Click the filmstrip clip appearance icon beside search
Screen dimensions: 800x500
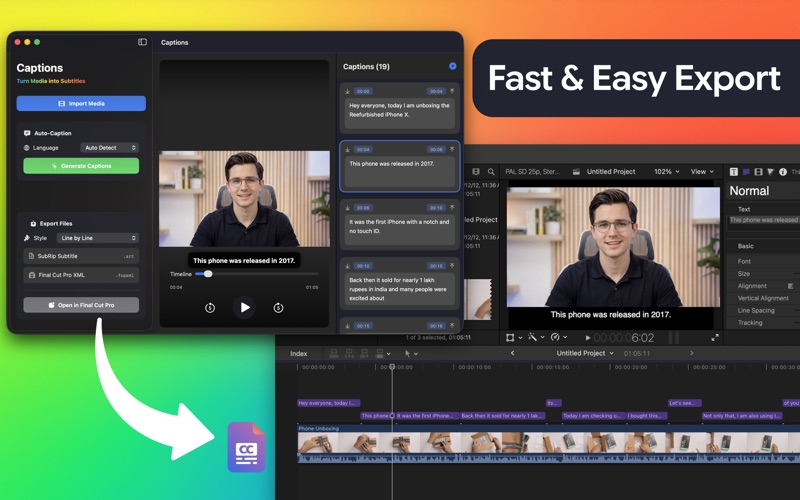[x=476, y=172]
